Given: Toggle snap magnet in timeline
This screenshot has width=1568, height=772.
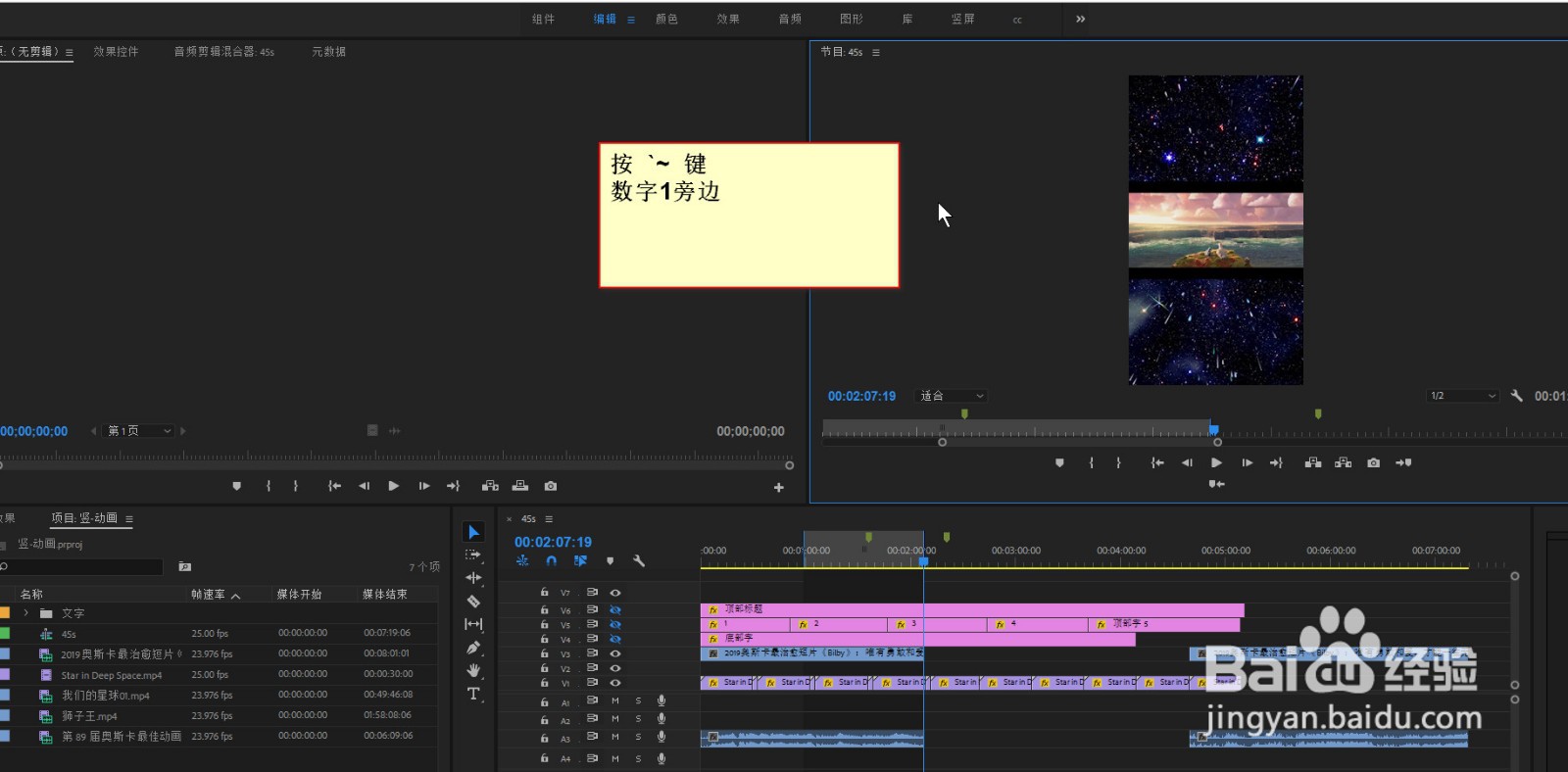Looking at the screenshot, I should tap(552, 561).
